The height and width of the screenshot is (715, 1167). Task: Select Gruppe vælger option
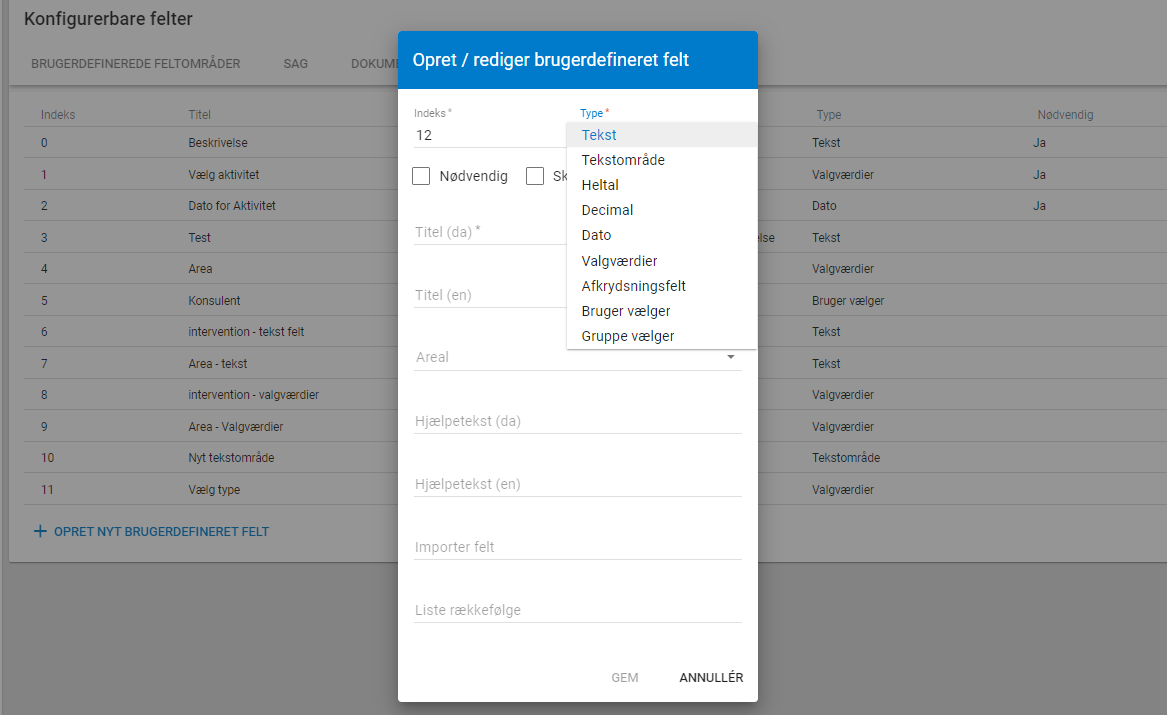pos(662,336)
